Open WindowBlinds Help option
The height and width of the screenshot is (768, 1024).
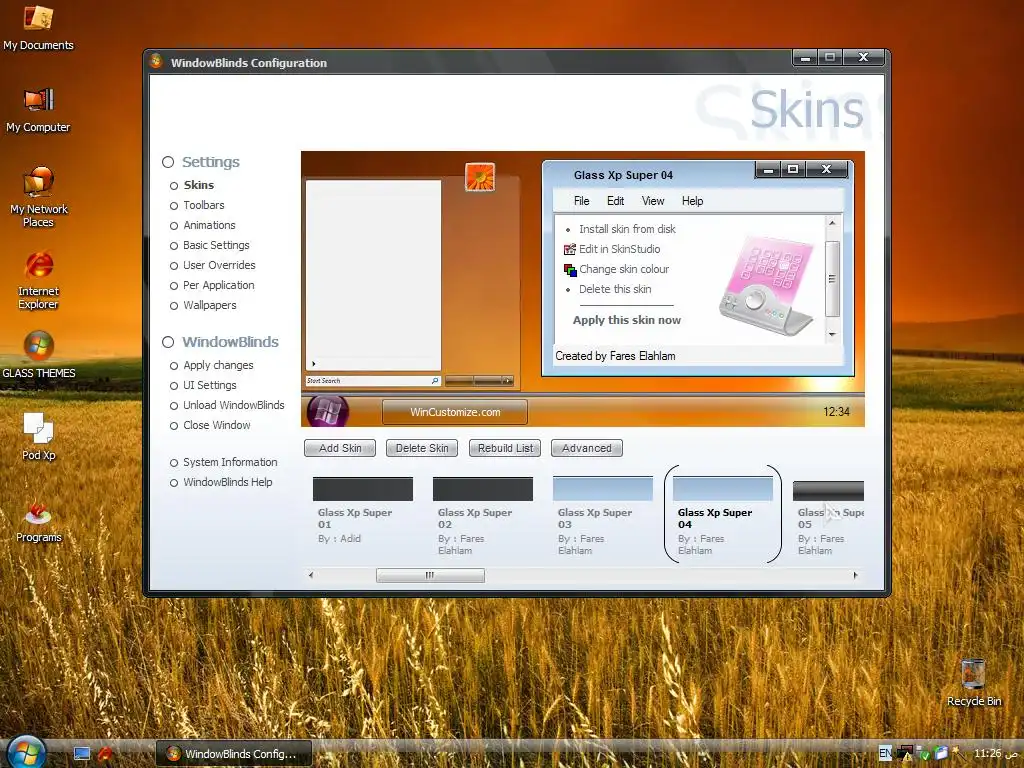tap(221, 483)
